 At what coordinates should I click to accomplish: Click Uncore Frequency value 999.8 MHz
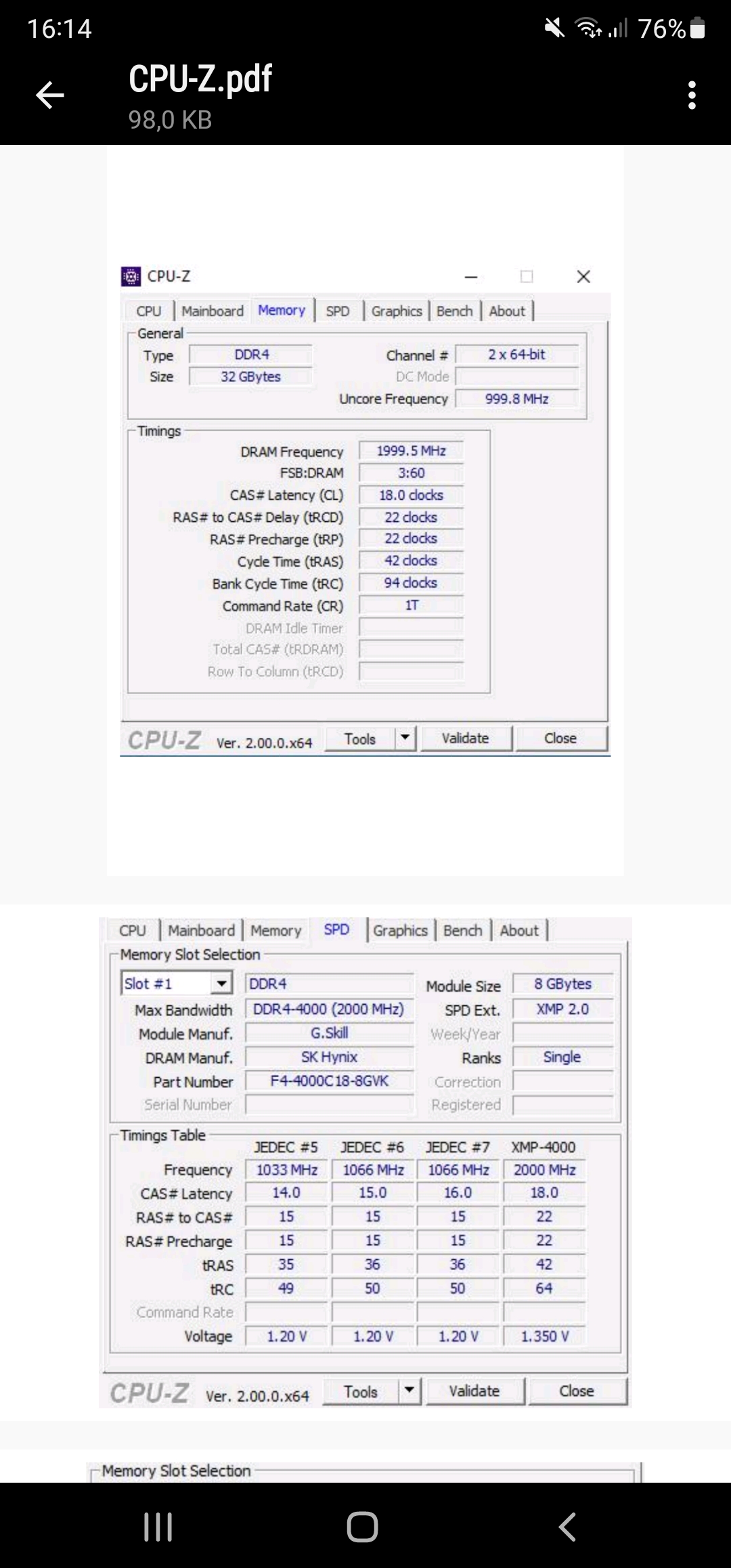pos(517,399)
